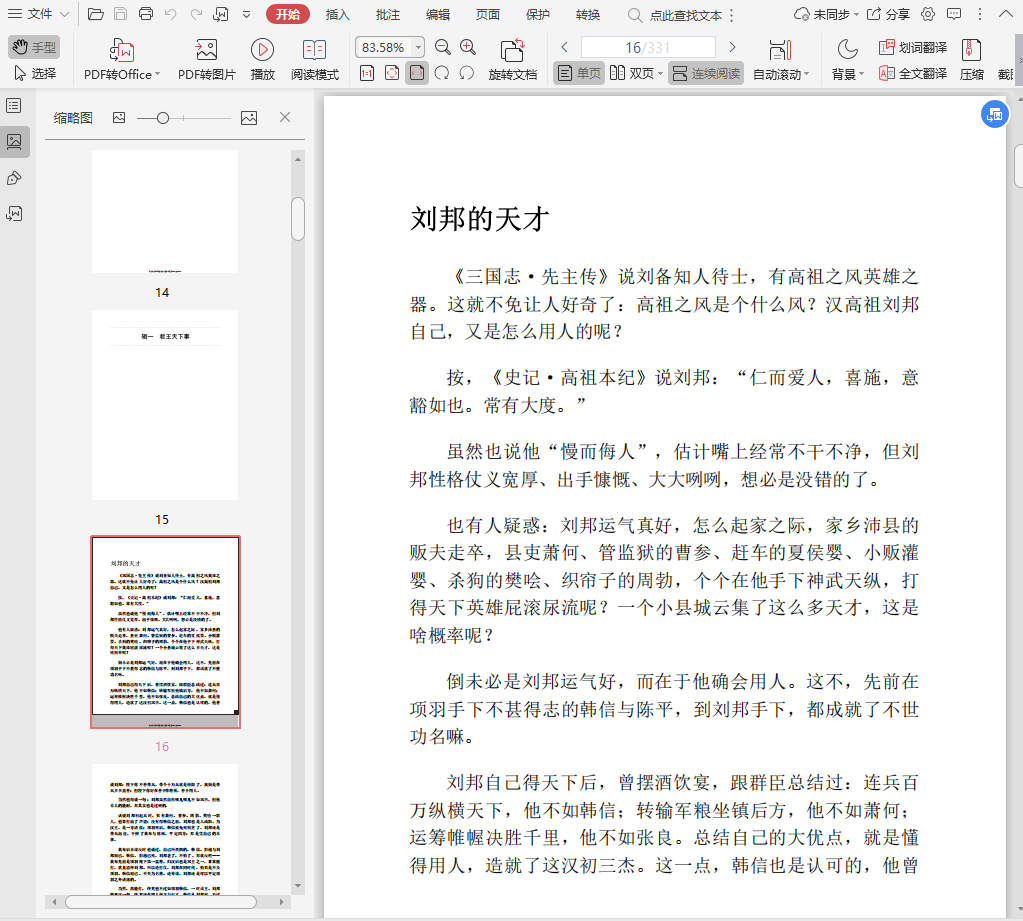Click 全文翻译 full-text translate button
The image size is (1023, 921).
[913, 73]
